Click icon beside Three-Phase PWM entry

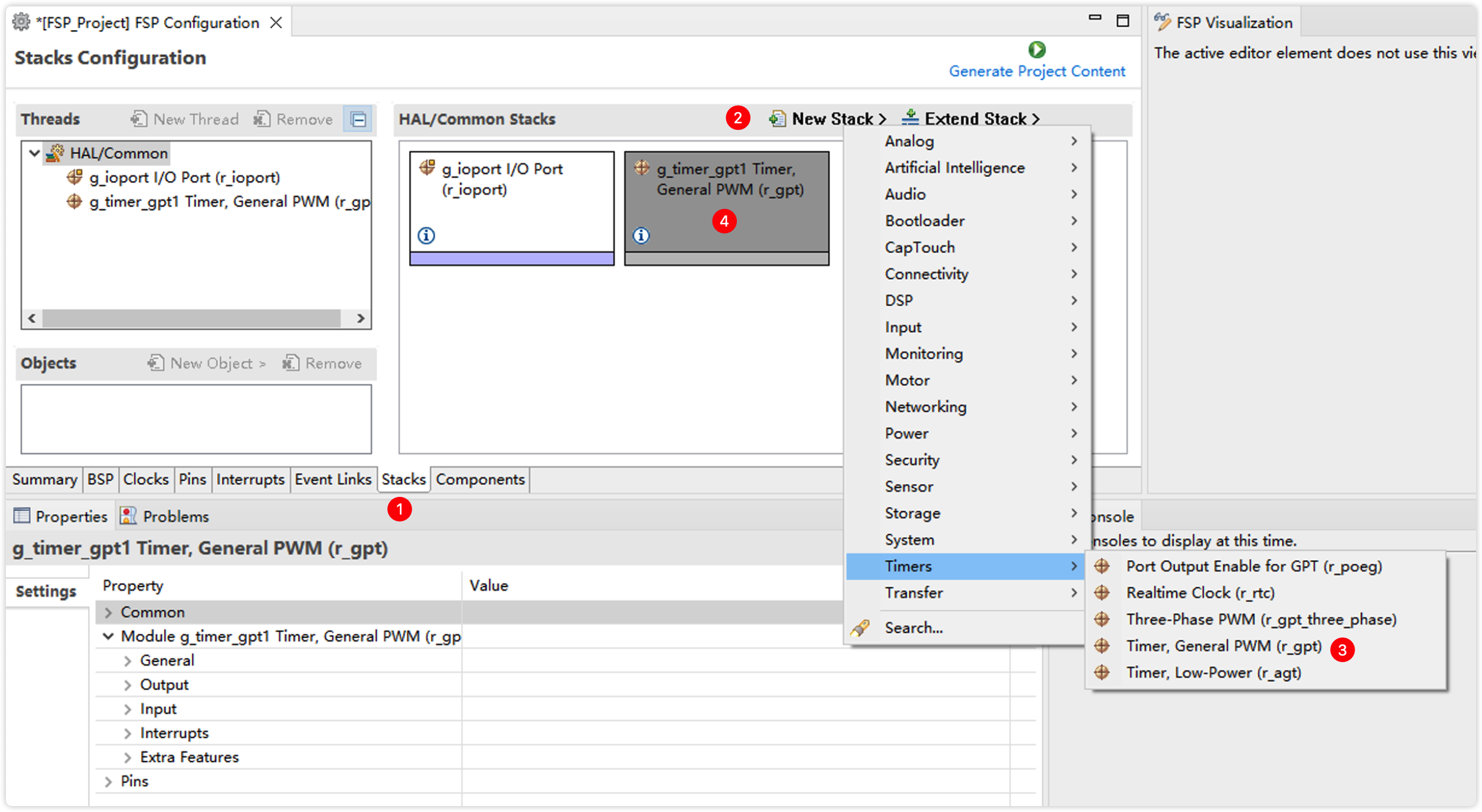pyautogui.click(x=1102, y=619)
